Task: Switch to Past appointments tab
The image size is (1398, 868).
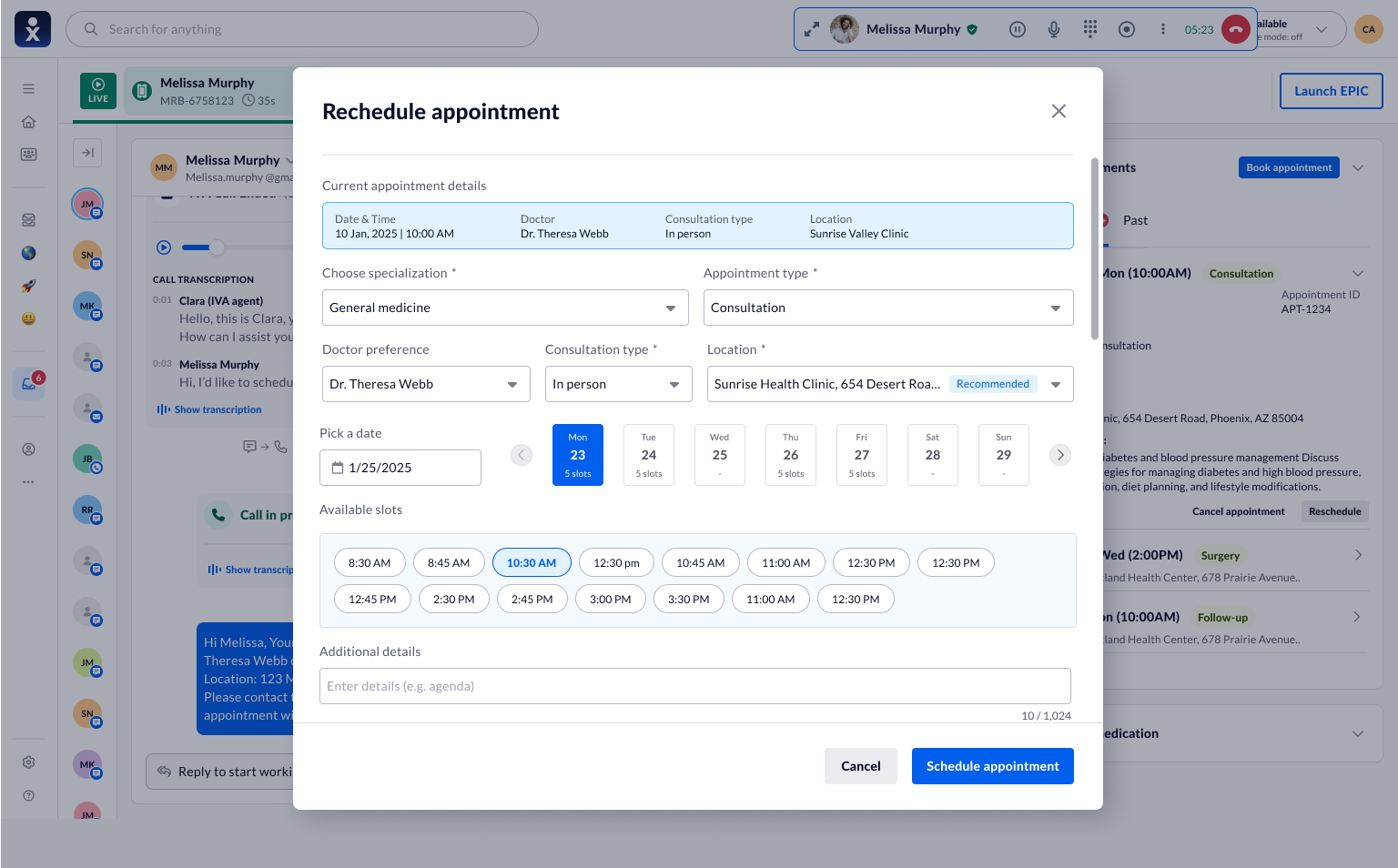Action: [x=1135, y=220]
